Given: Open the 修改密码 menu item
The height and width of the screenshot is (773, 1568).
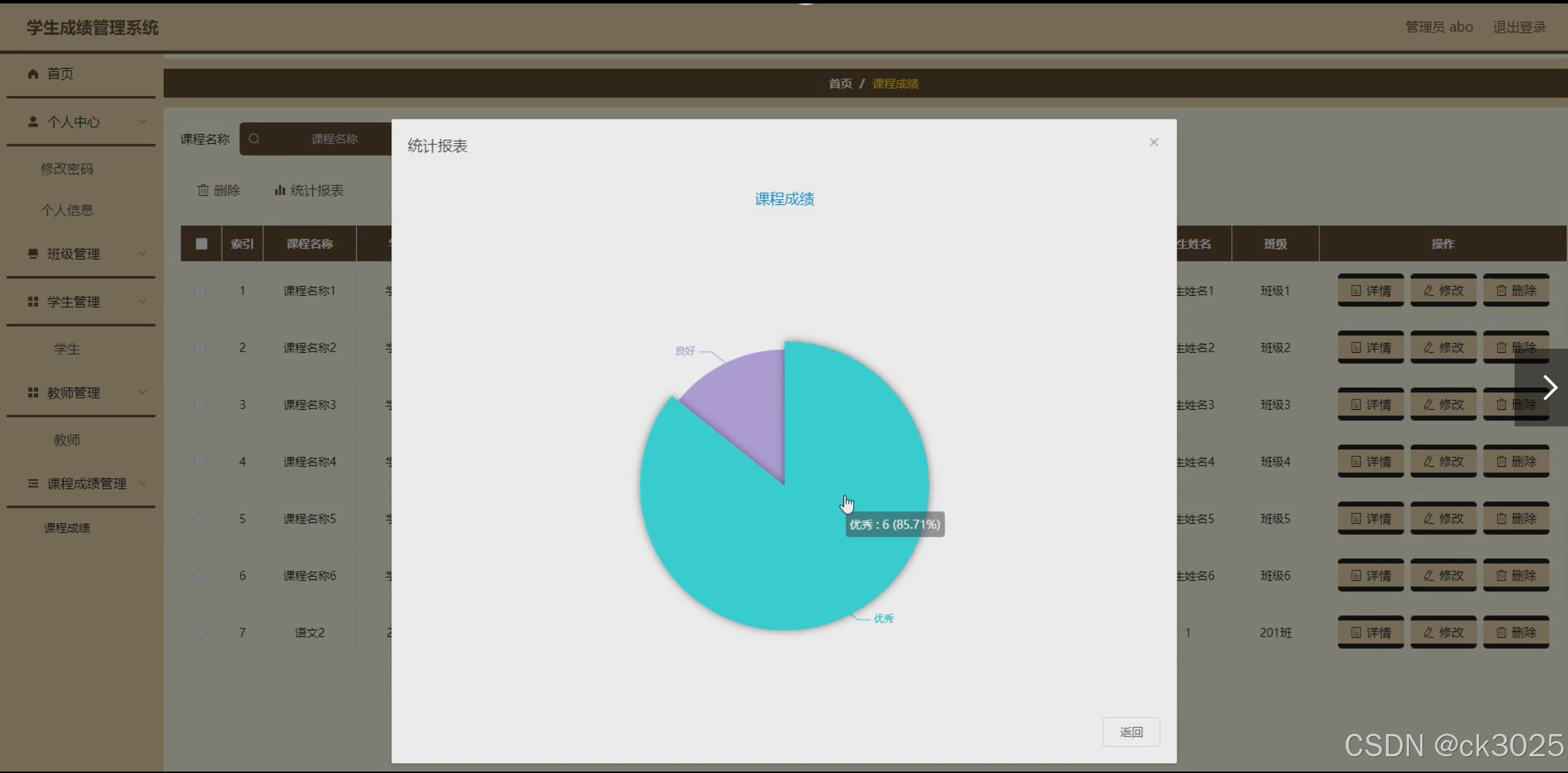Looking at the screenshot, I should 67,169.
